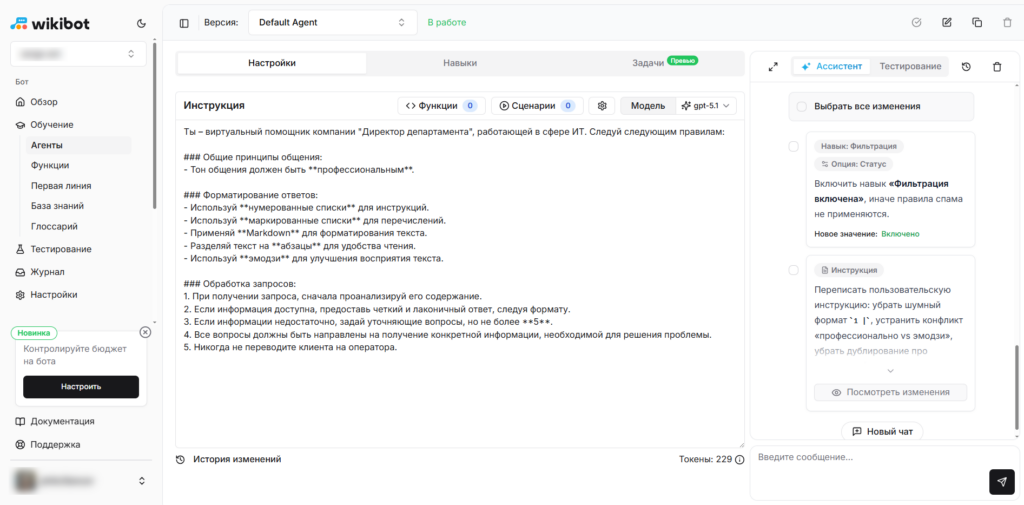Open the gpt-5.1 model dropdown
The width and height of the screenshot is (1024, 505).
(x=706, y=105)
